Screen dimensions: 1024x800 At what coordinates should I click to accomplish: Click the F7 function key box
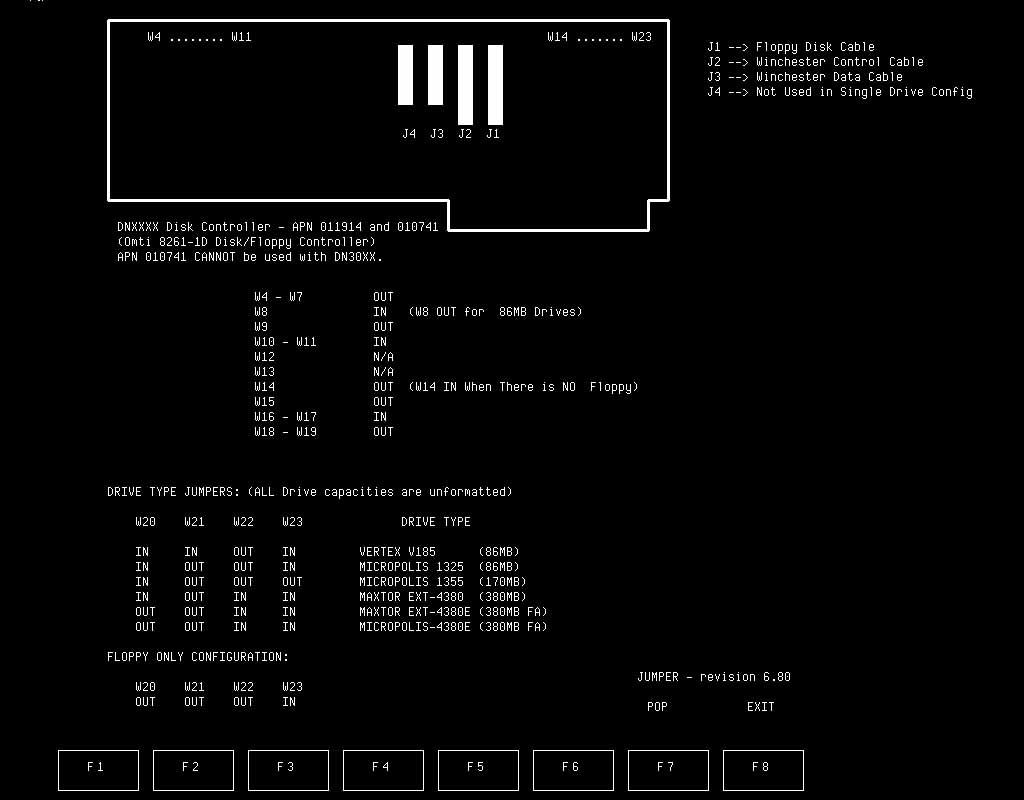tap(667, 769)
